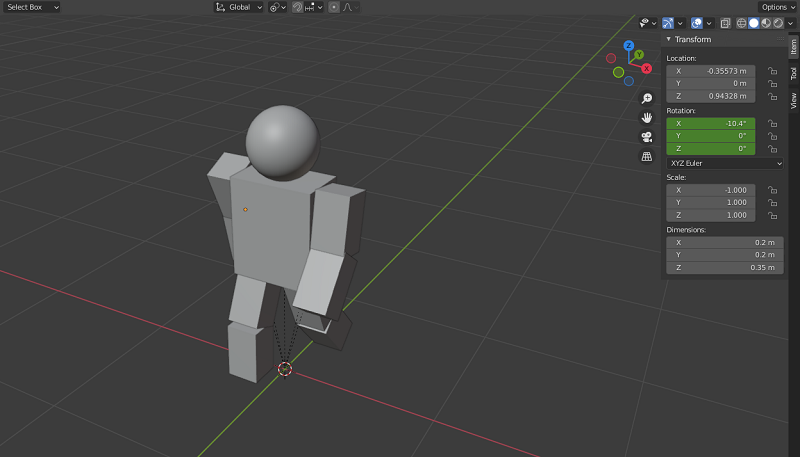Click the Dimensions Y field 0.2 m

click(x=725, y=255)
